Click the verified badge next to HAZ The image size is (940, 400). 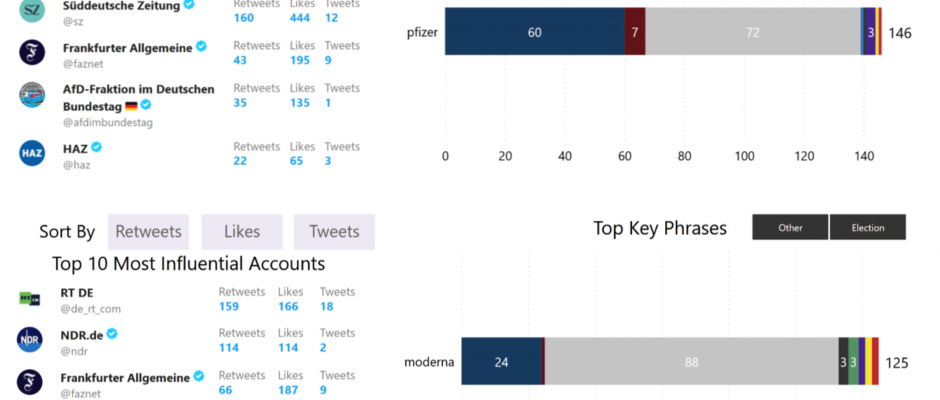(x=97, y=146)
